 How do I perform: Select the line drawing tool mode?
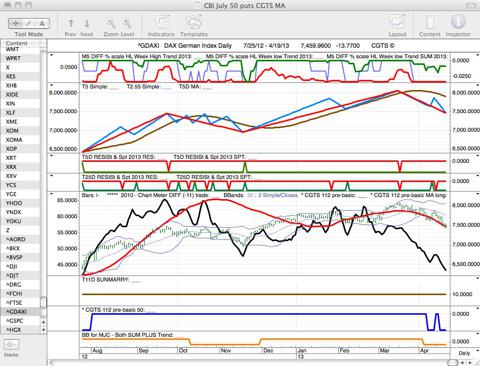coord(29,23)
